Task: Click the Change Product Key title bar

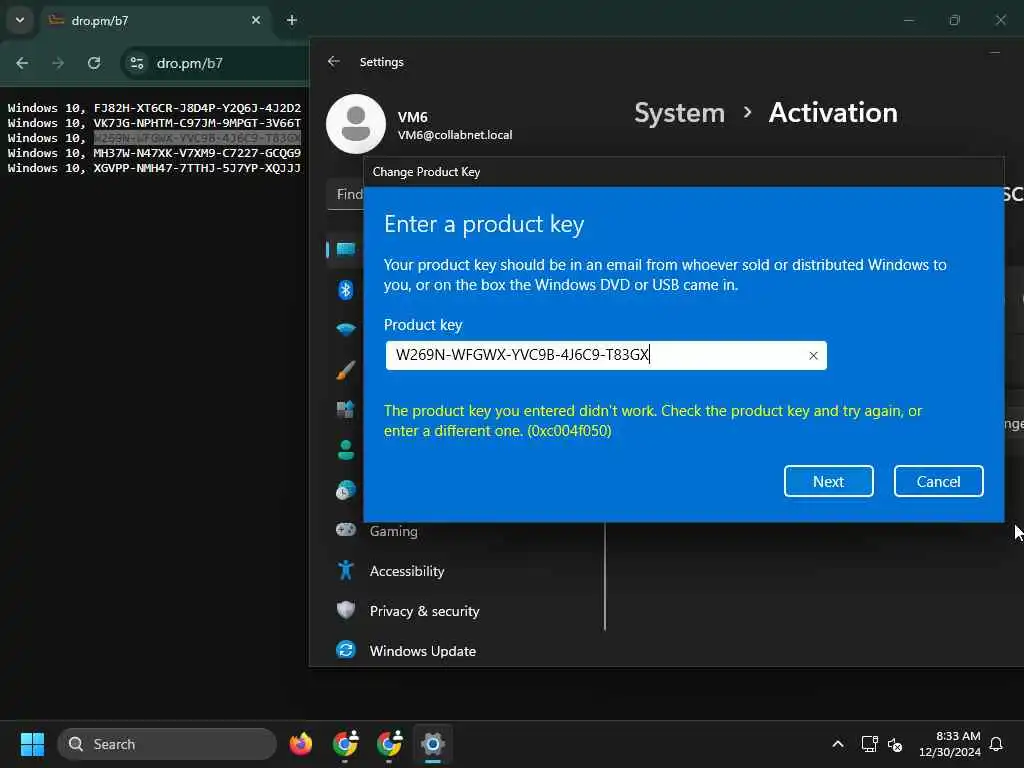Action: point(683,172)
